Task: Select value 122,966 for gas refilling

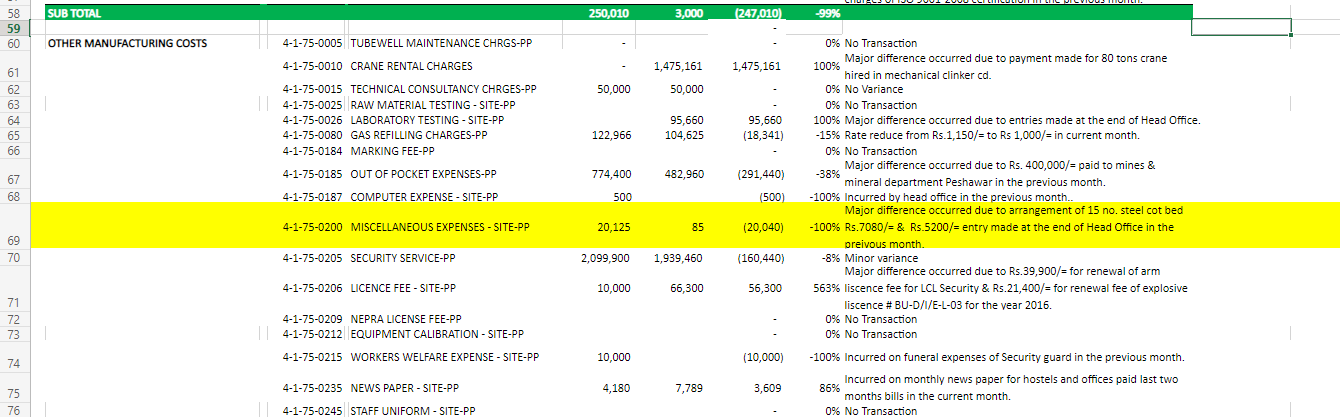Action: pyautogui.click(x=612, y=135)
